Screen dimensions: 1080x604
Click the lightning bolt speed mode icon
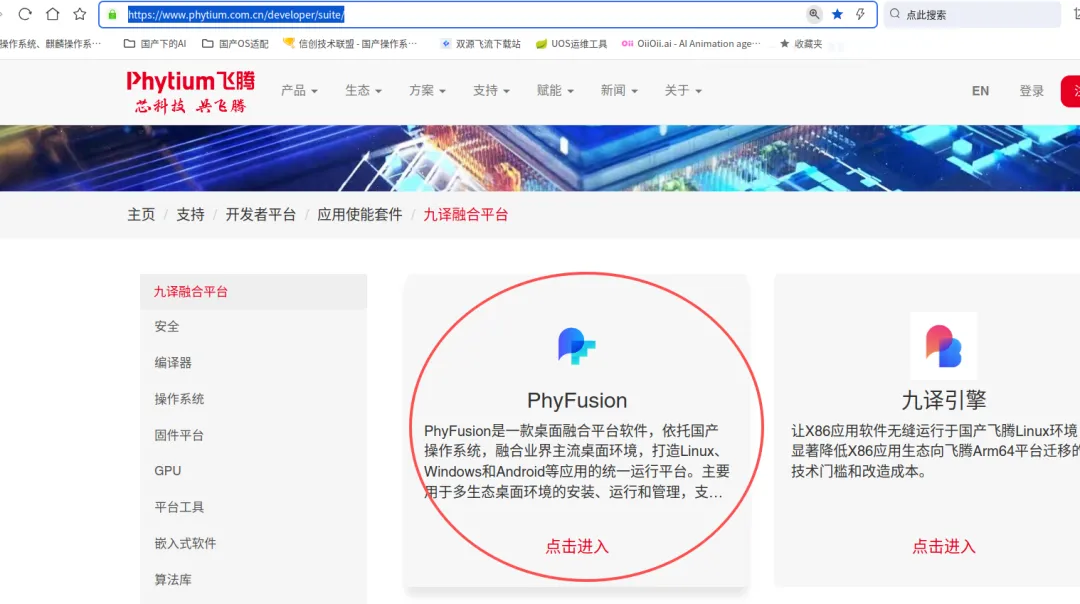(860, 14)
